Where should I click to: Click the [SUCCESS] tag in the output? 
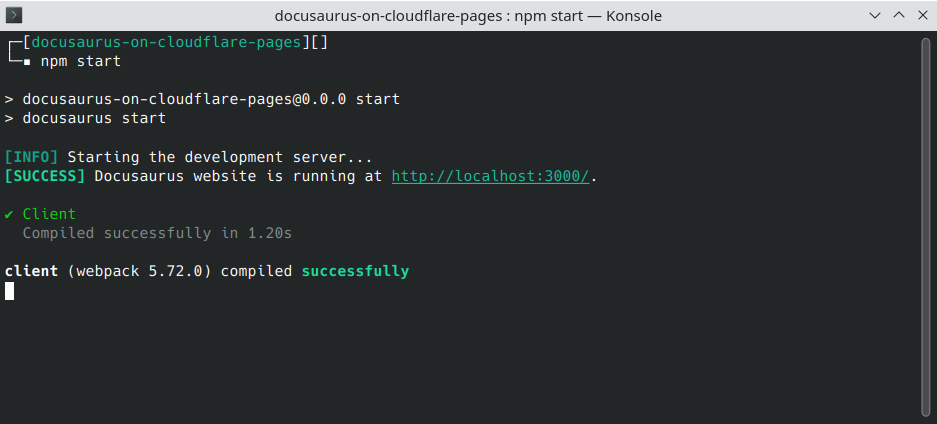[45, 176]
